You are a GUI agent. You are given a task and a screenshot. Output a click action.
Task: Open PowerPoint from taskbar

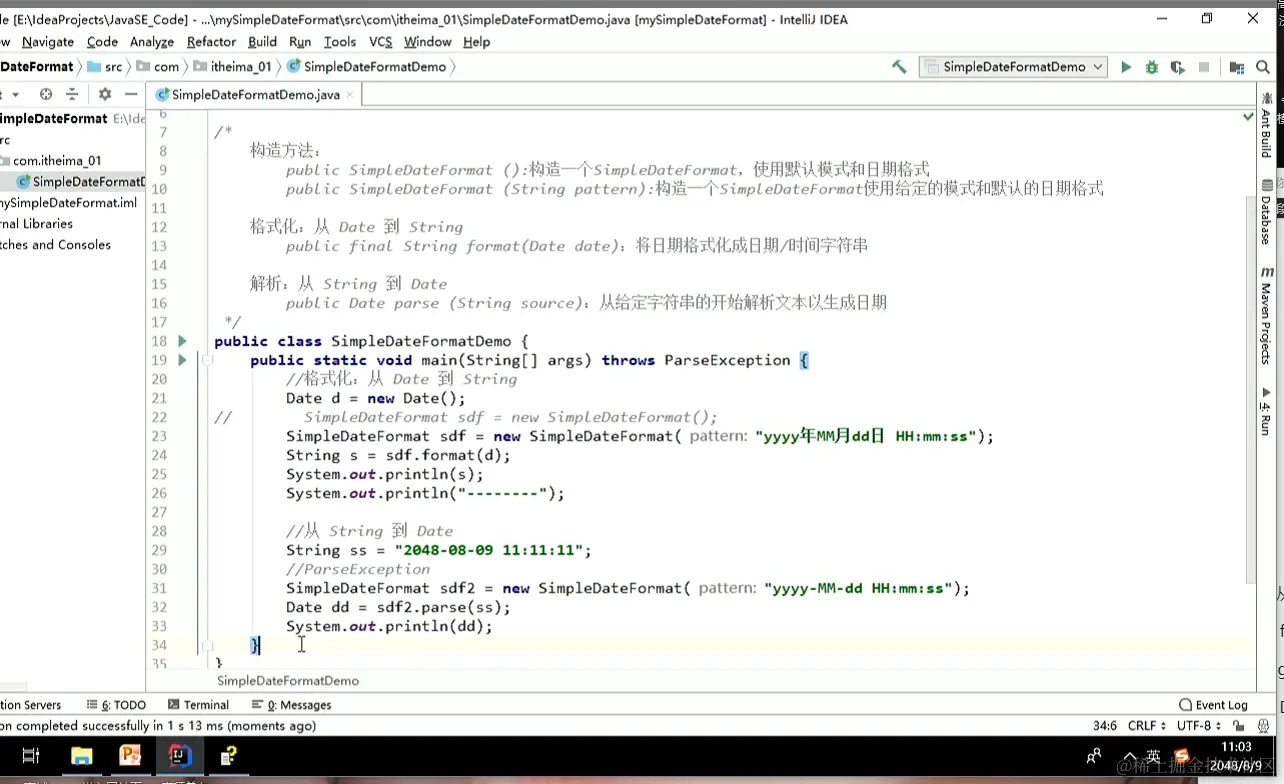(130, 756)
